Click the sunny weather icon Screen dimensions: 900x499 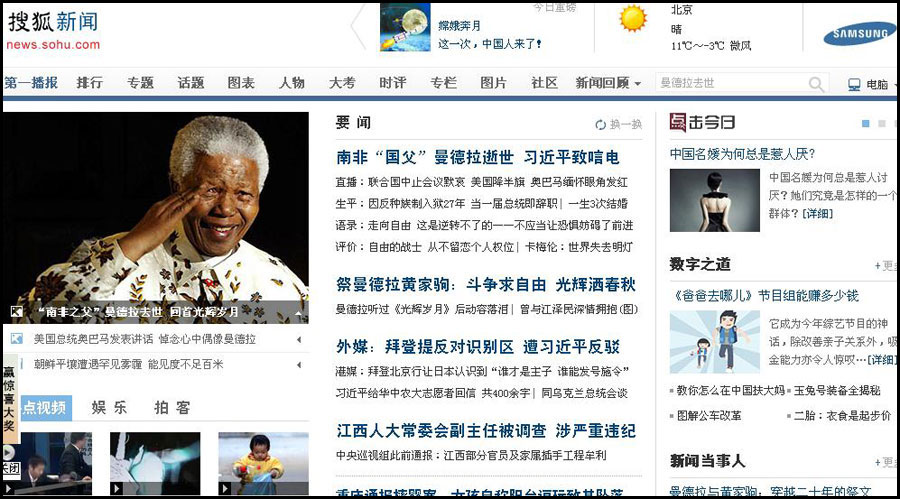[632, 19]
